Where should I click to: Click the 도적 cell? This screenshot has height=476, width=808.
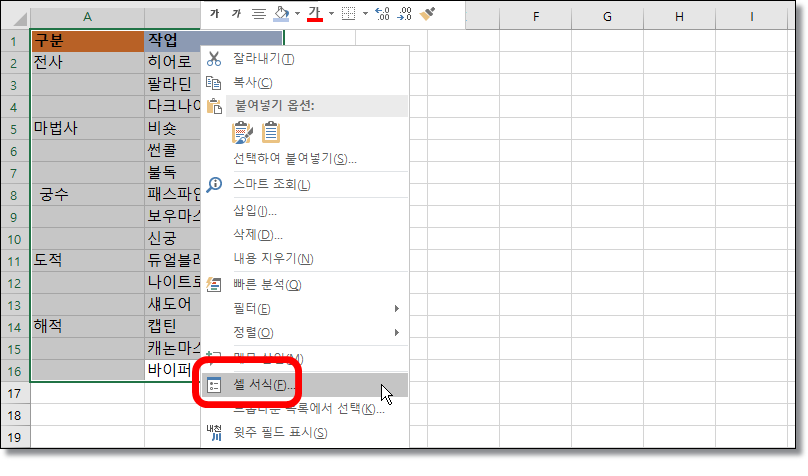coord(88,261)
